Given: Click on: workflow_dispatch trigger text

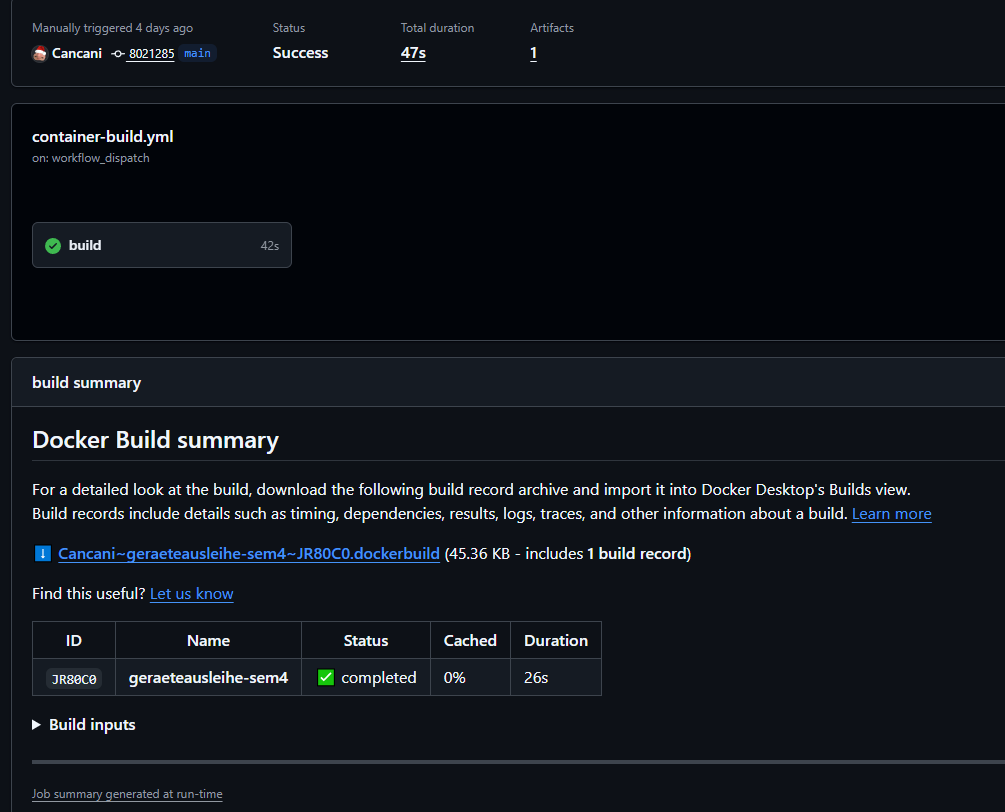Looking at the screenshot, I should [91, 158].
